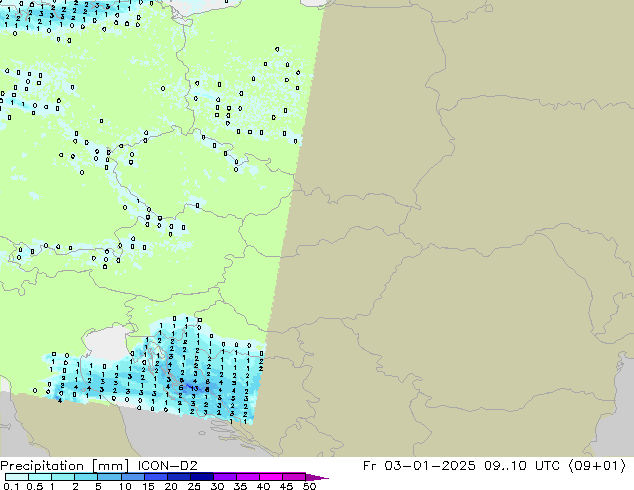
Task: Pick the 1–2 mm legend color
Action: pyautogui.click(x=63, y=477)
